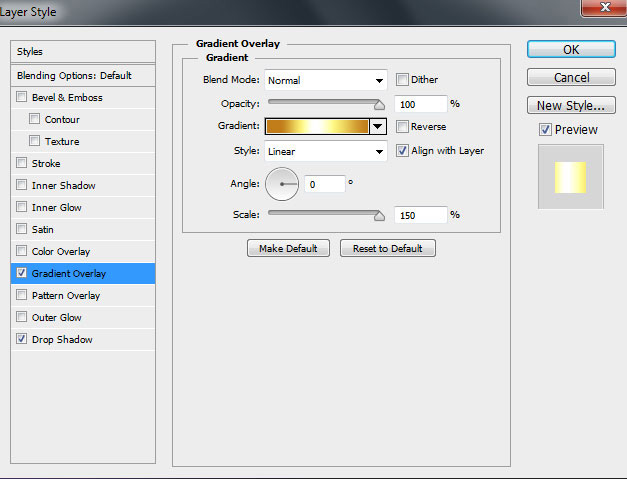Enable the Inner Shadow checkbox
This screenshot has height=479, width=627.
pyautogui.click(x=22, y=185)
